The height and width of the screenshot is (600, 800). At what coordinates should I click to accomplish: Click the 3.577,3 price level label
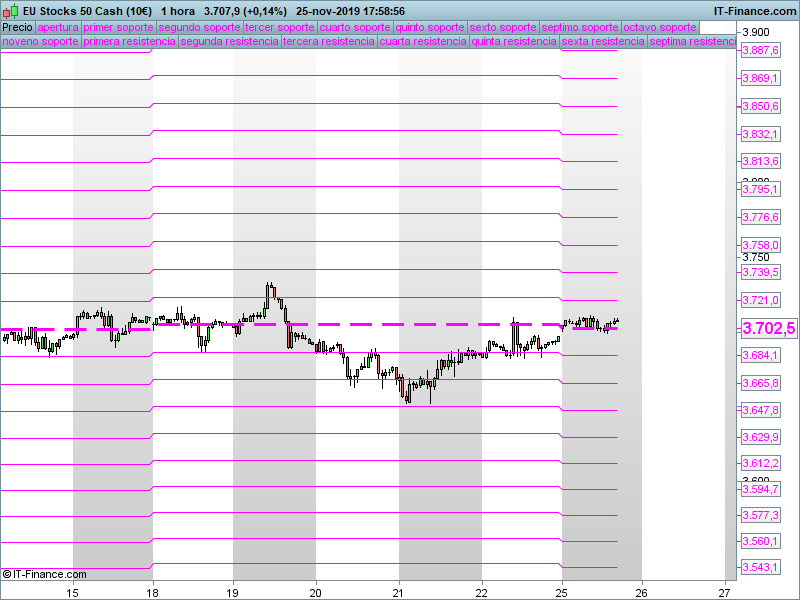pyautogui.click(x=760, y=515)
